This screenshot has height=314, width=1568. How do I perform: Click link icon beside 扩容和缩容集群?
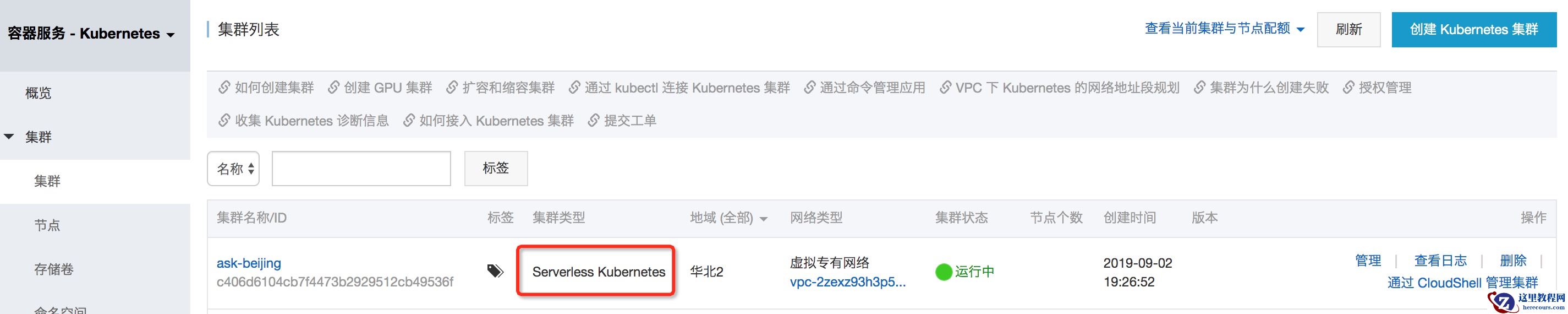[x=452, y=88]
